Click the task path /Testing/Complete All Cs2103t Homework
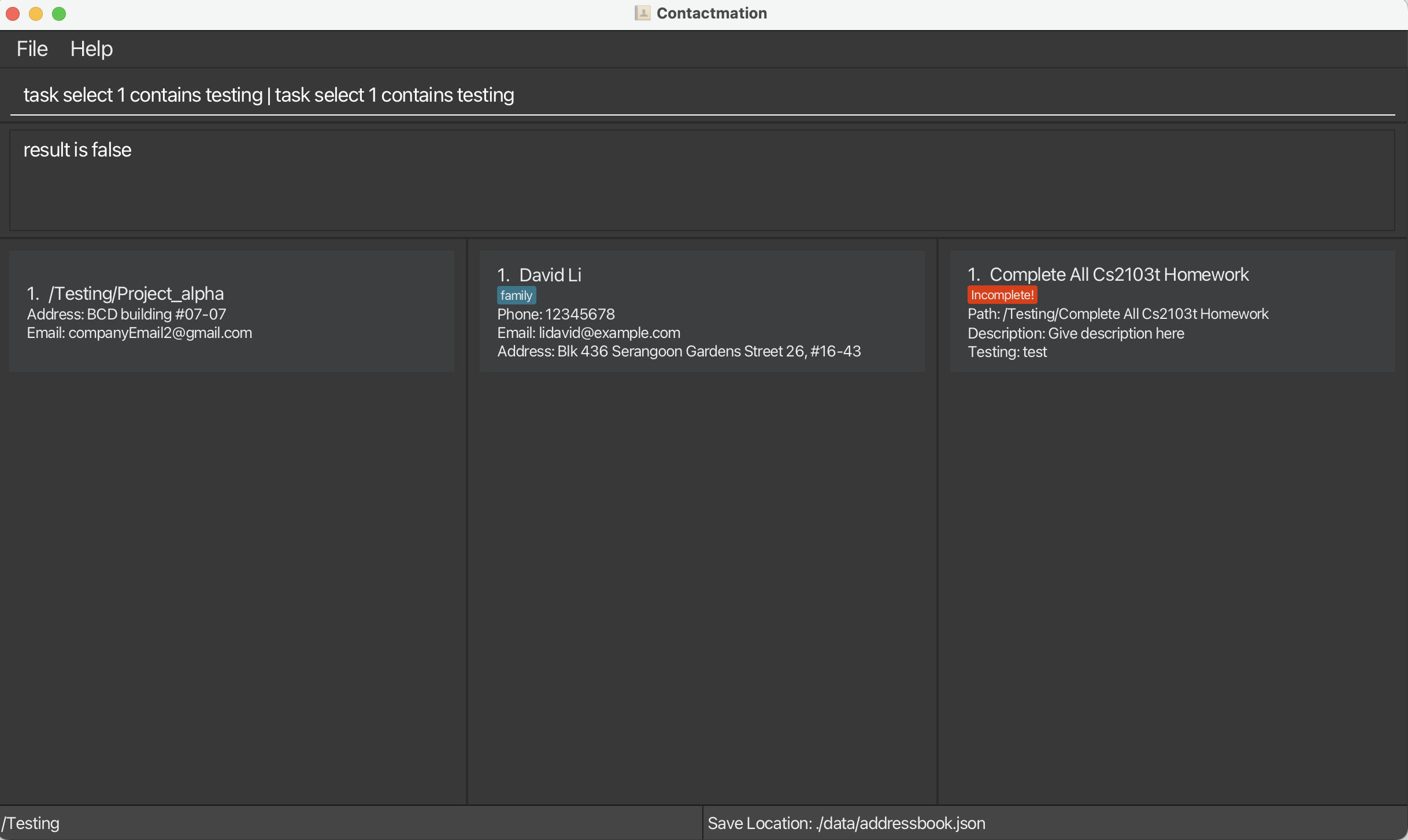The height and width of the screenshot is (840, 1408). [1135, 314]
